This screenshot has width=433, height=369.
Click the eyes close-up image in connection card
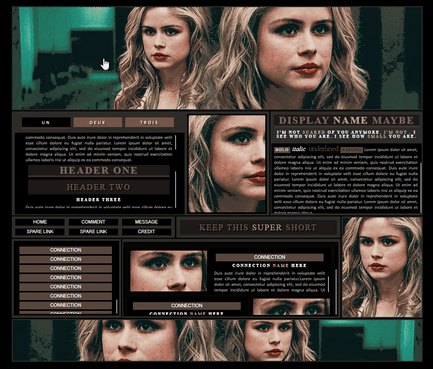click(169, 271)
